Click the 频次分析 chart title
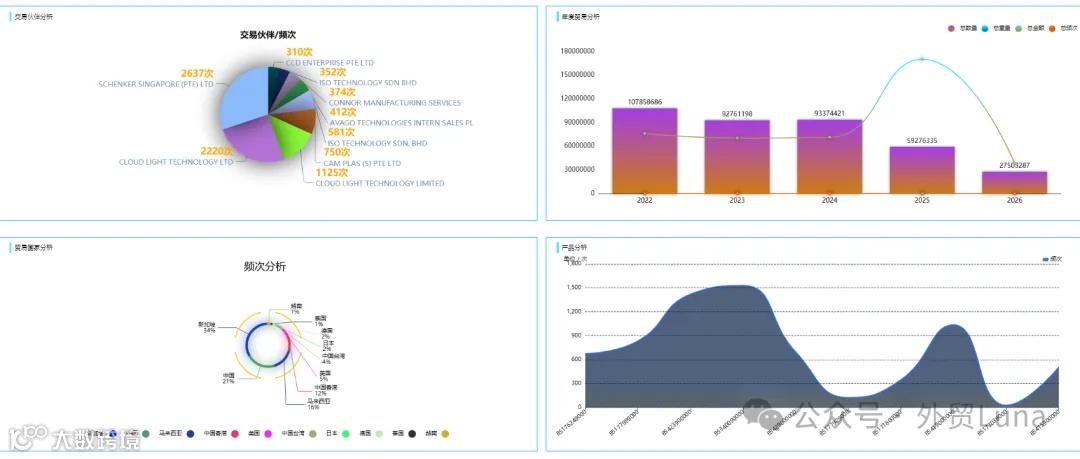Image resolution: width=1080 pixels, height=459 pixels. [x=264, y=267]
